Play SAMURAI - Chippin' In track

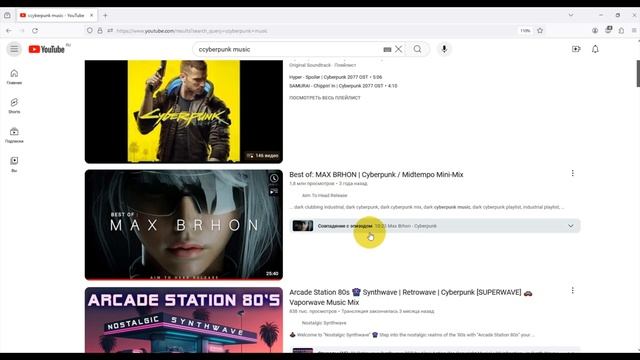(x=343, y=86)
